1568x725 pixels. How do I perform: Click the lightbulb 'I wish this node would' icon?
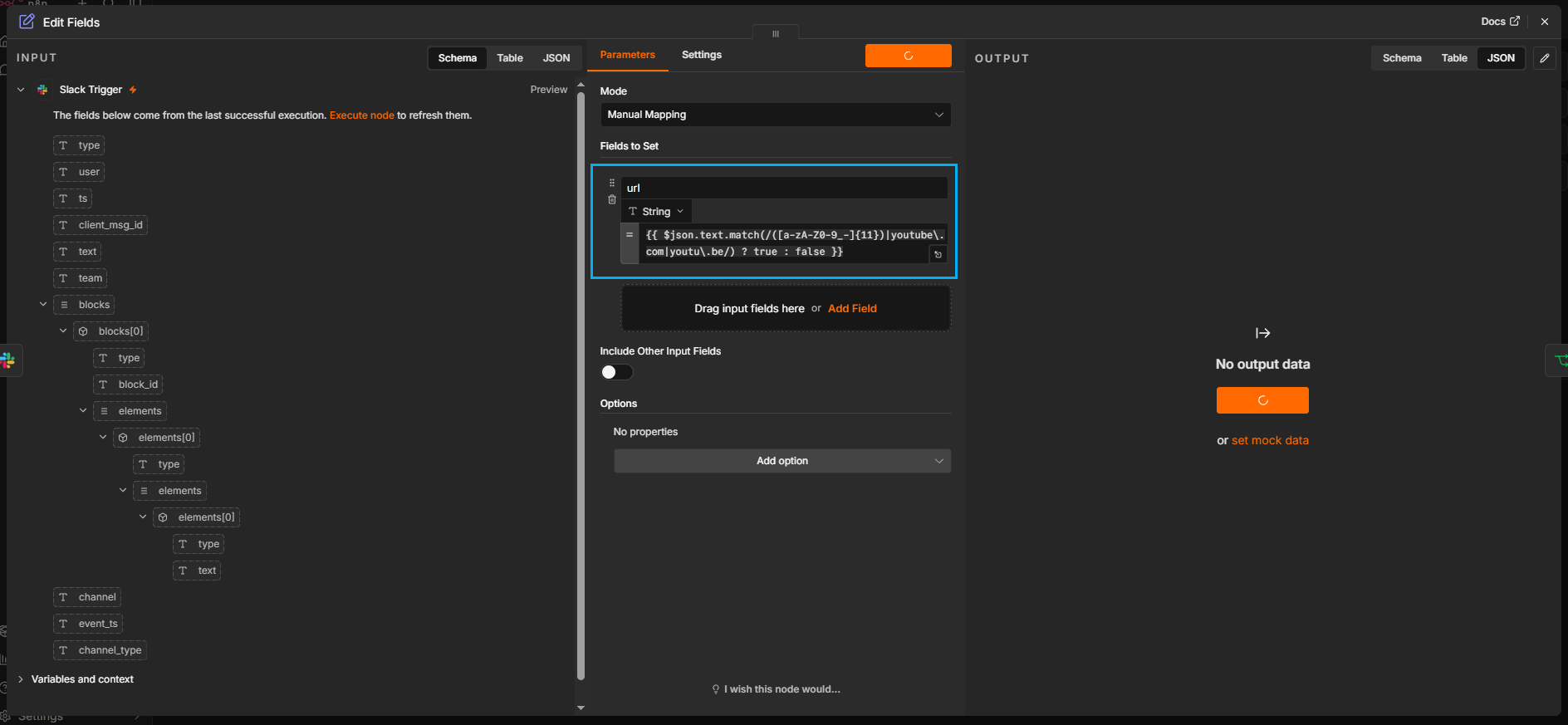pos(716,689)
